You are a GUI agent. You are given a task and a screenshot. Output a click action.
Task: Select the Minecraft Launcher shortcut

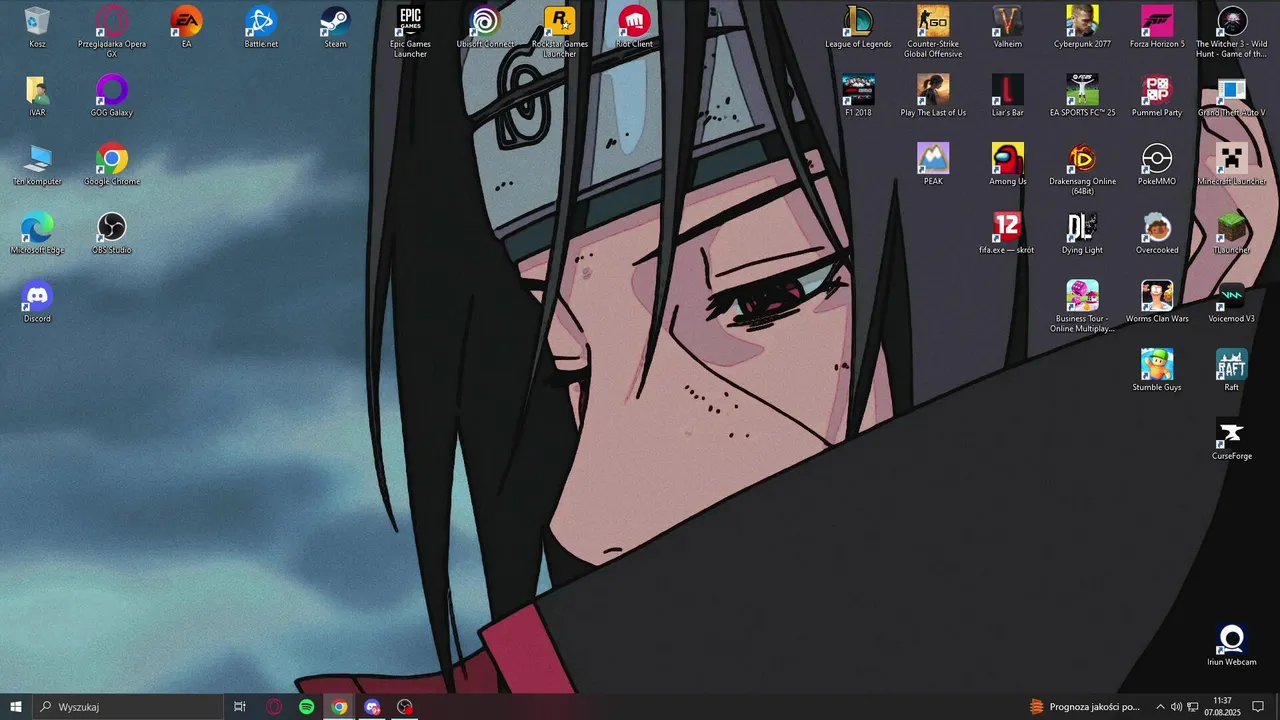click(1232, 165)
